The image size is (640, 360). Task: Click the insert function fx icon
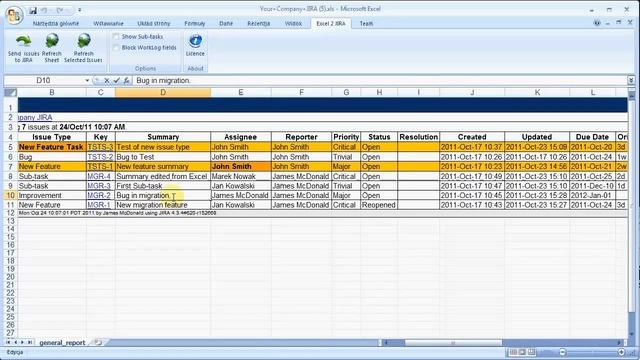click(x=127, y=81)
